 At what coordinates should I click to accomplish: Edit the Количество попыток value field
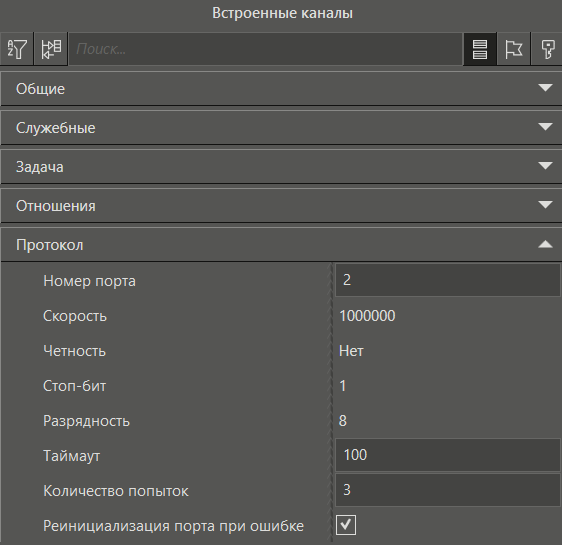tap(448, 490)
